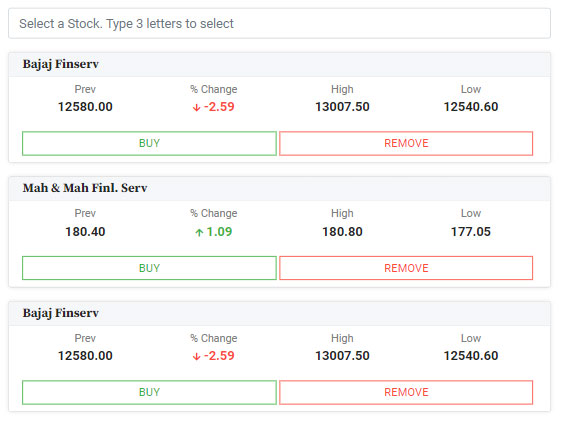Select the 1.09 percent change value
562x421 pixels.
coord(219,232)
